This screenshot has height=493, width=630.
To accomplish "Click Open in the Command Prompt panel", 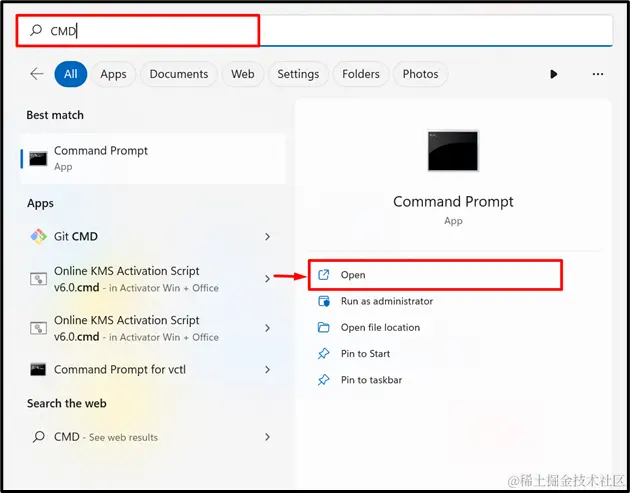I will pos(435,275).
